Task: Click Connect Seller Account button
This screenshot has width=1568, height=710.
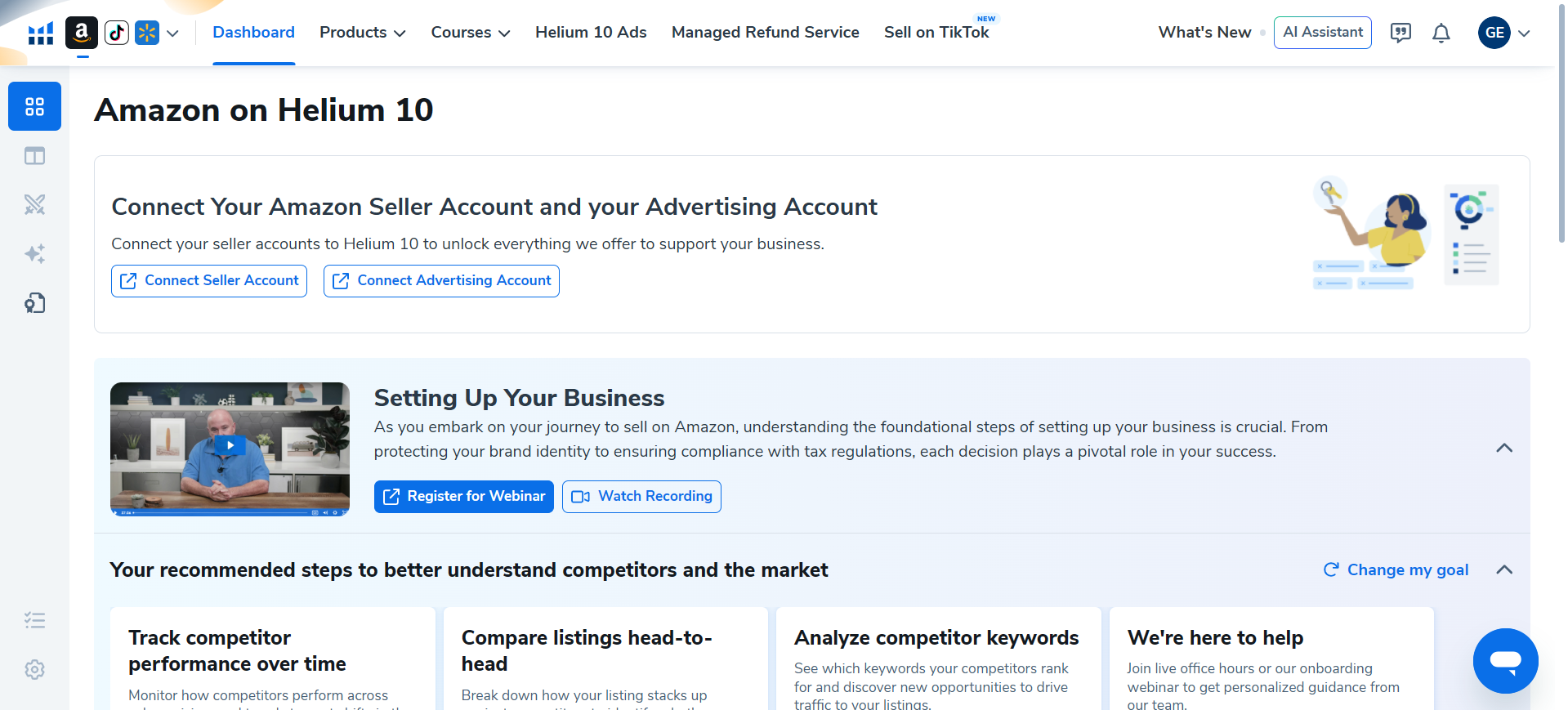Action: click(209, 281)
